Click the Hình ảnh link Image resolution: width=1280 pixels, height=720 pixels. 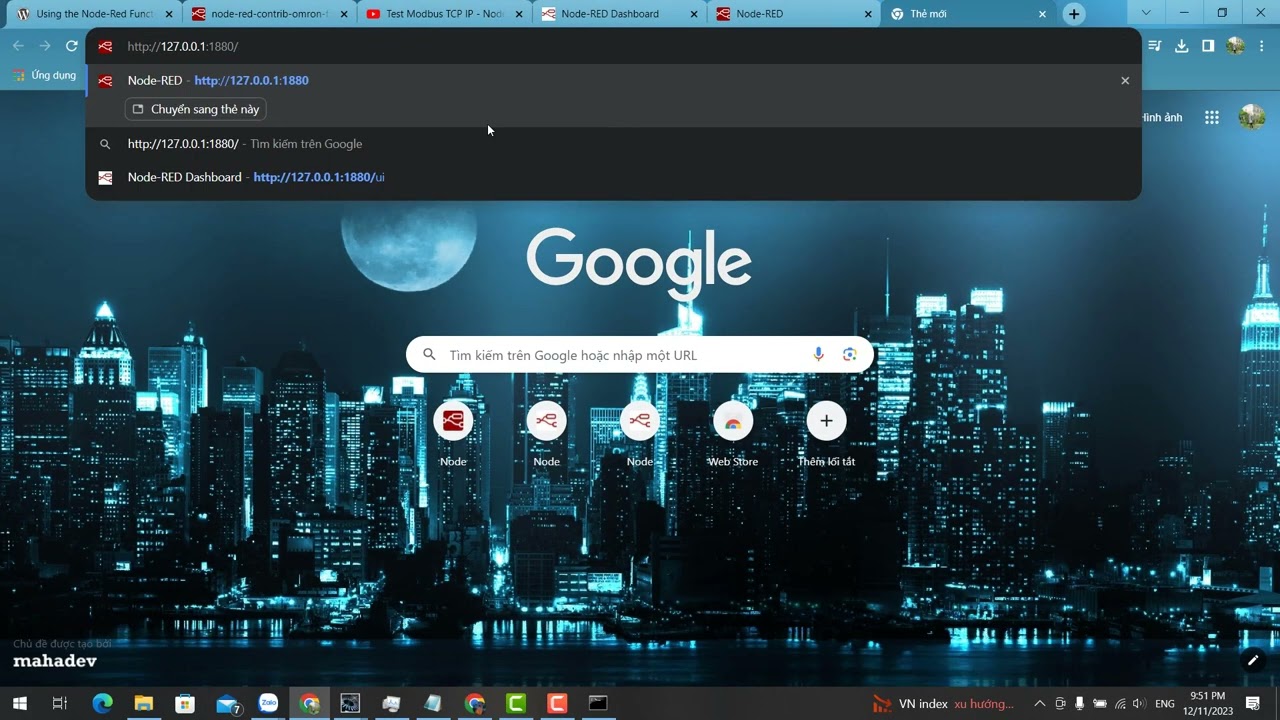pos(1162,117)
